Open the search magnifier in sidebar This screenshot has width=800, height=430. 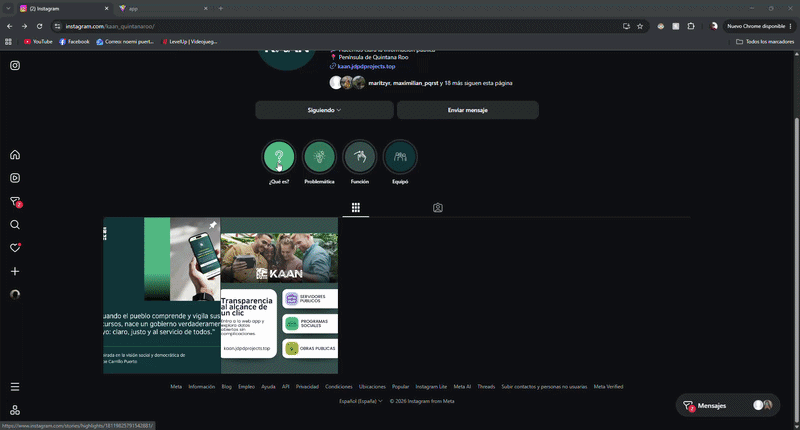[15, 224]
